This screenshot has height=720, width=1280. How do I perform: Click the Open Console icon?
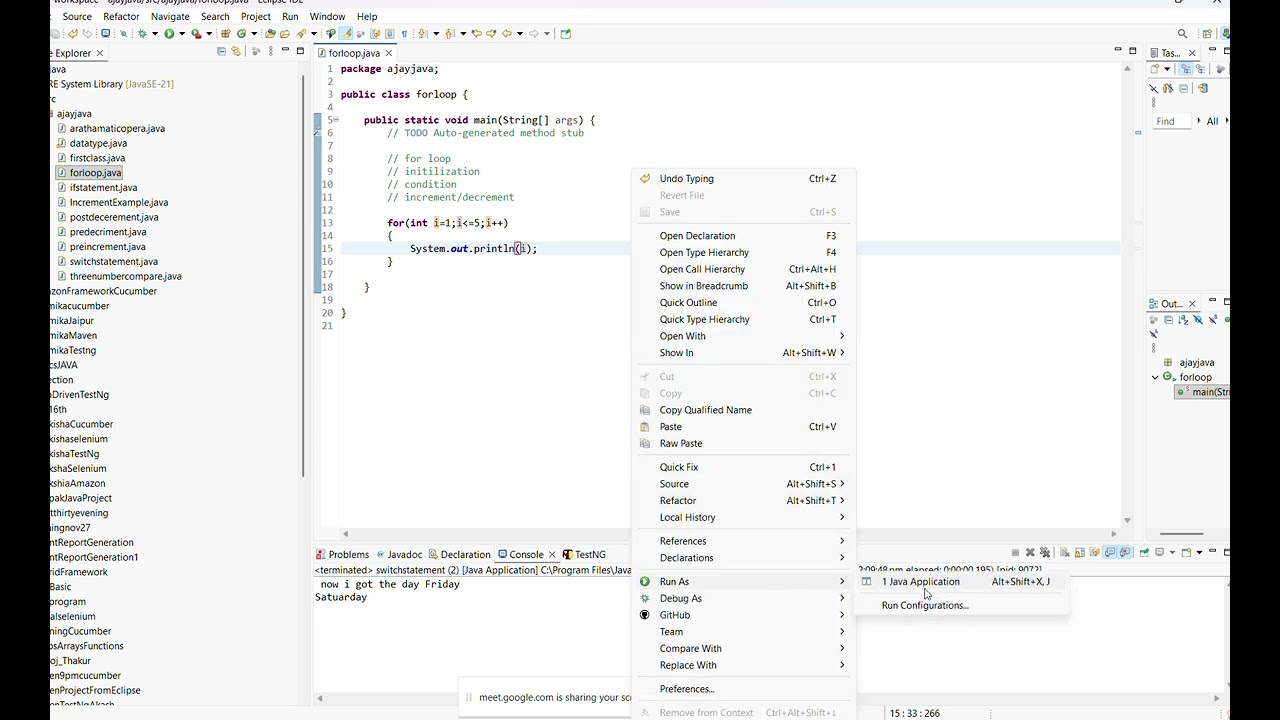[1186, 552]
